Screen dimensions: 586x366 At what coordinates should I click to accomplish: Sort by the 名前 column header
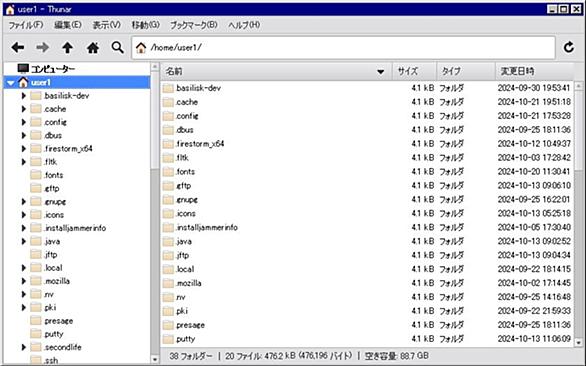[276, 71]
